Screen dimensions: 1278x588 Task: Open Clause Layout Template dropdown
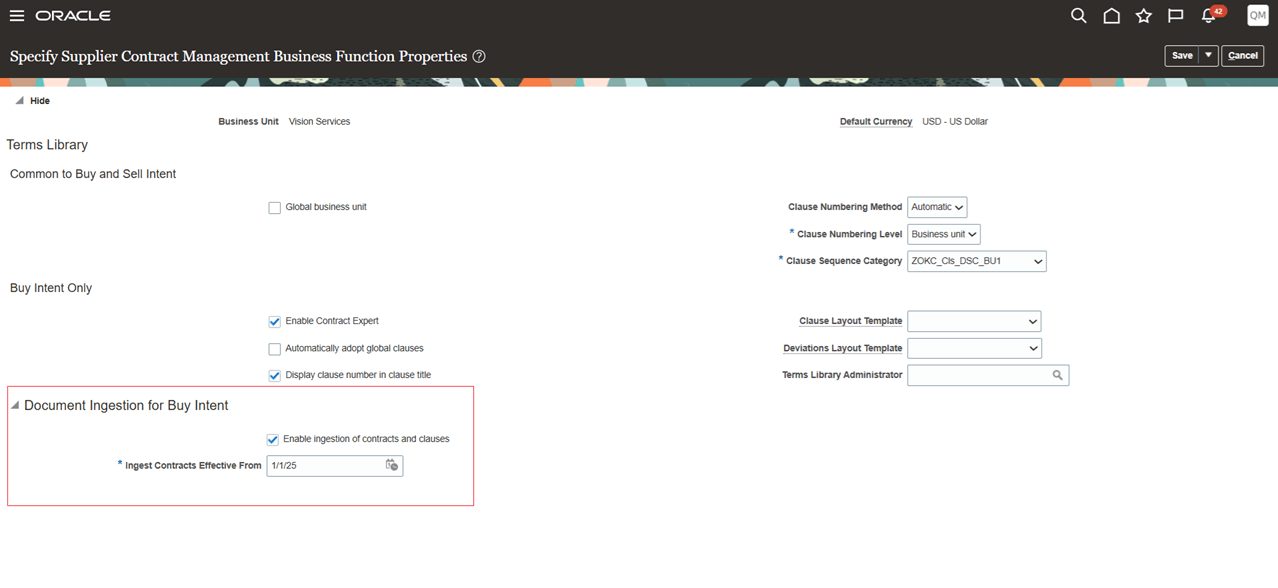click(974, 321)
